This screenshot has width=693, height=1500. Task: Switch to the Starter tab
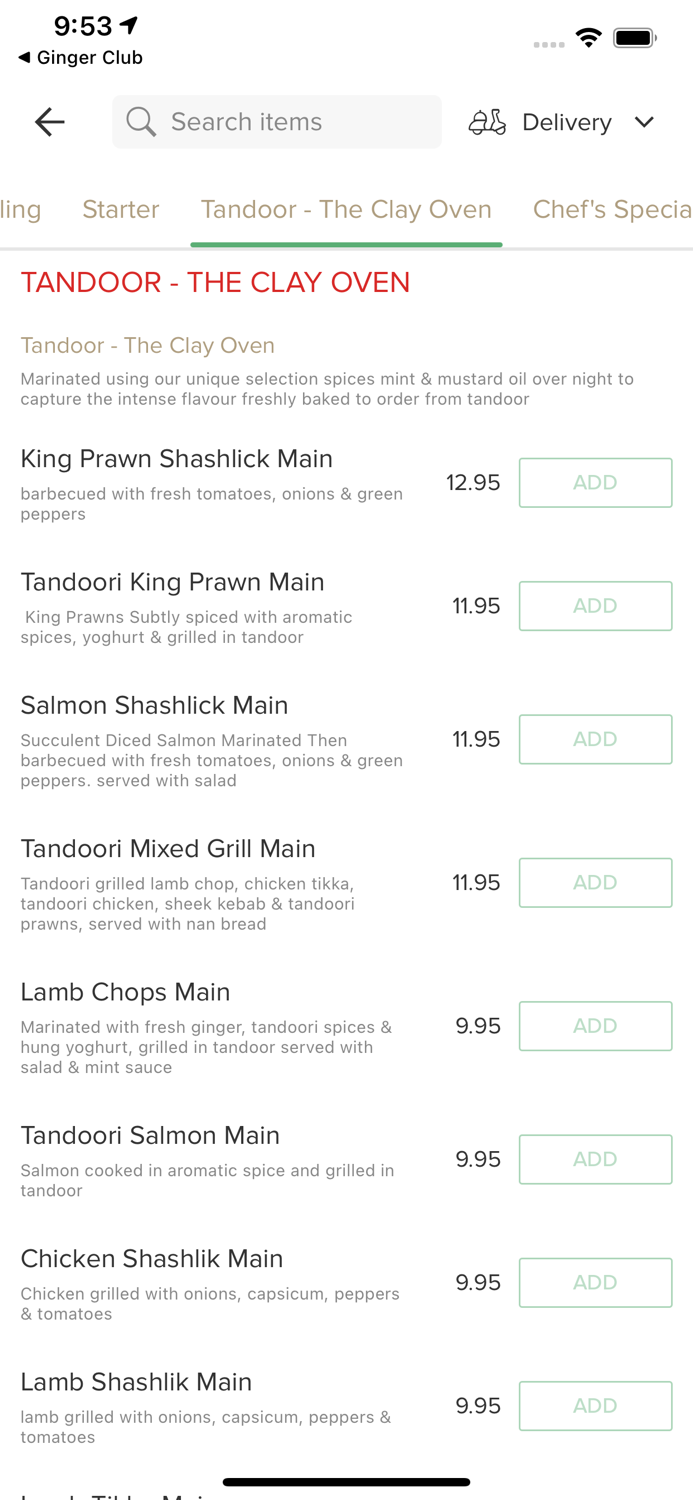point(120,210)
